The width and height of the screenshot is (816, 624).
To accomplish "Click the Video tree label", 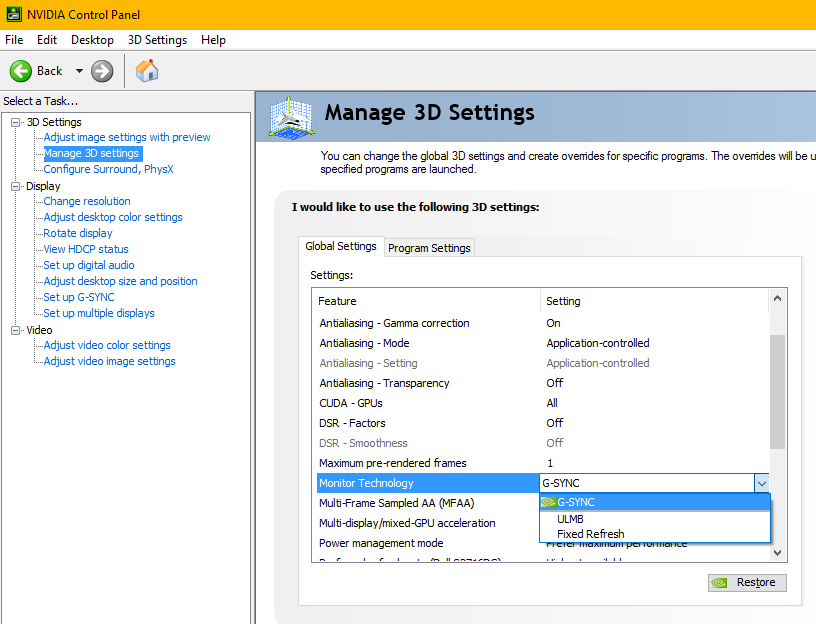I will pyautogui.click(x=39, y=330).
